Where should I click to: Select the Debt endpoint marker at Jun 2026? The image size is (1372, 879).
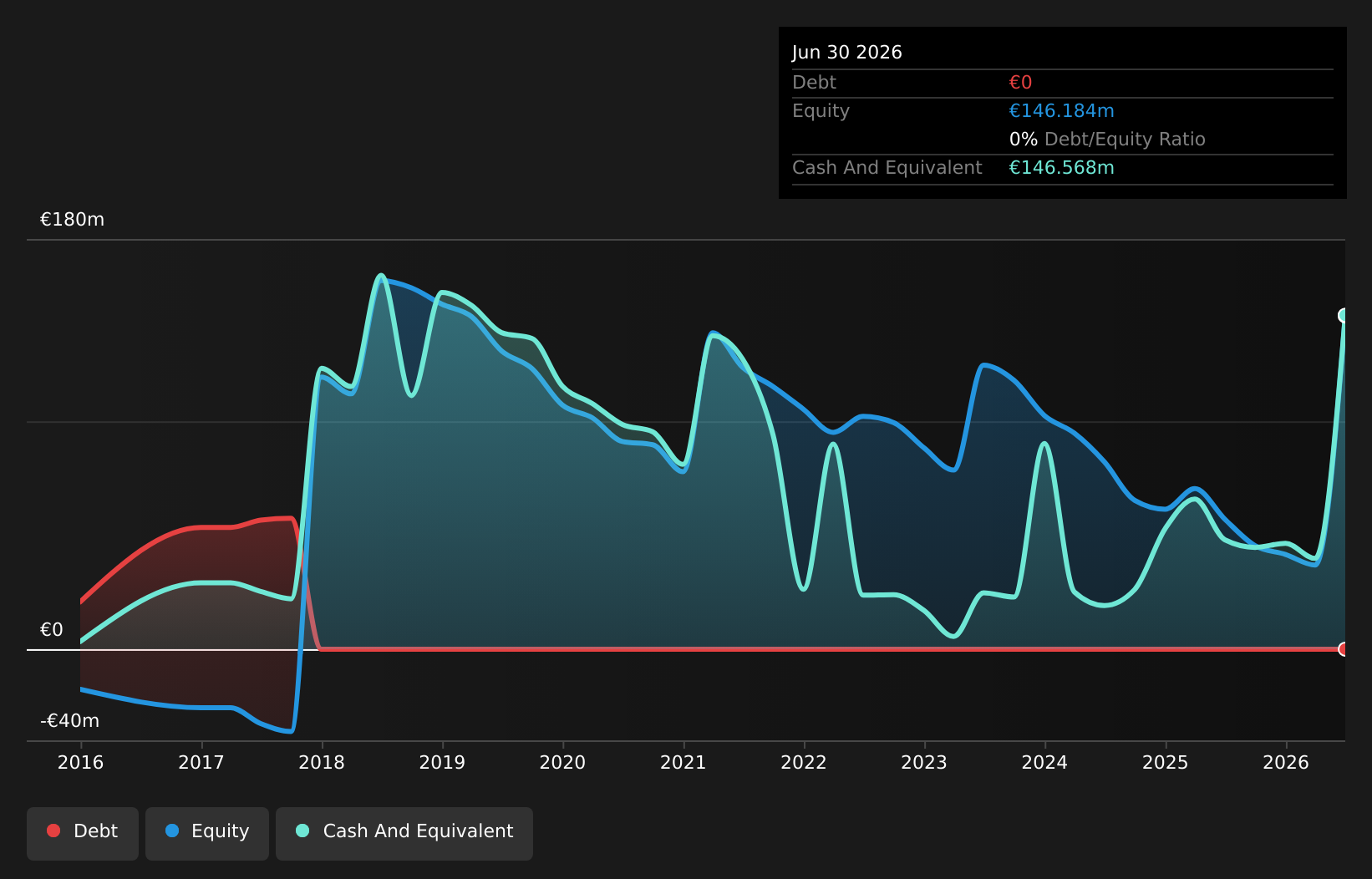point(1344,649)
